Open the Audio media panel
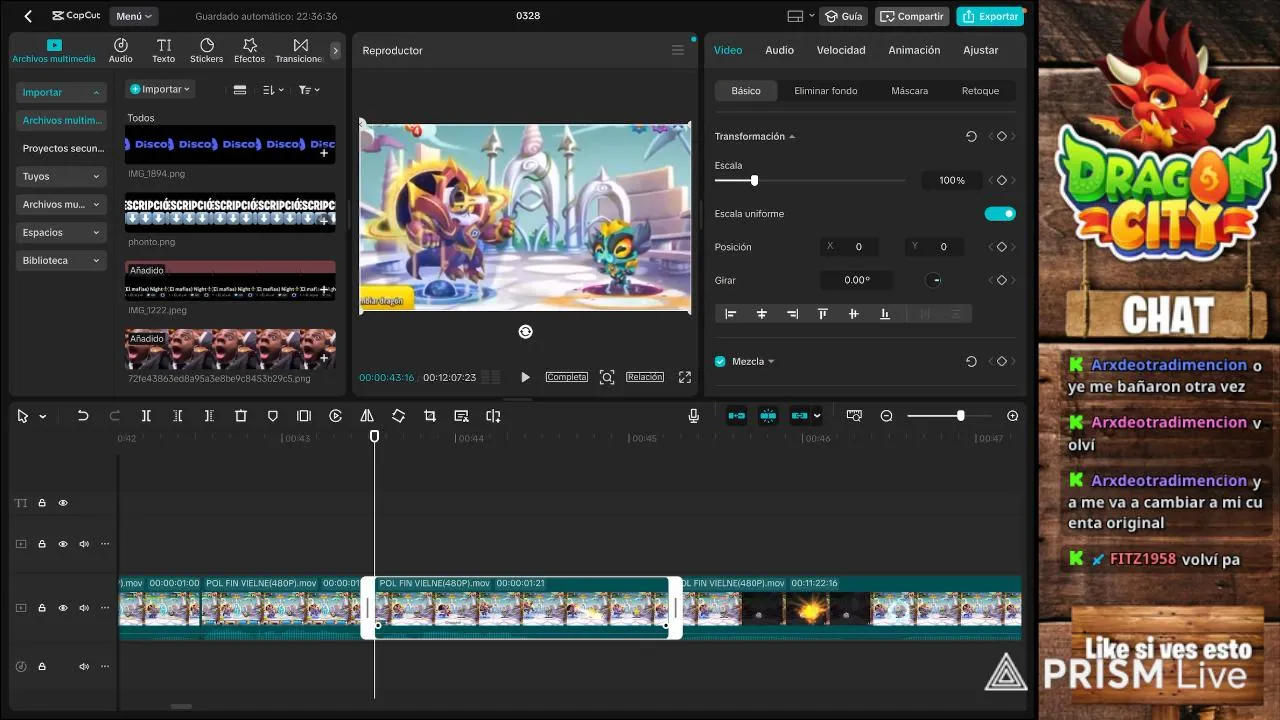1280x720 pixels. (121, 51)
